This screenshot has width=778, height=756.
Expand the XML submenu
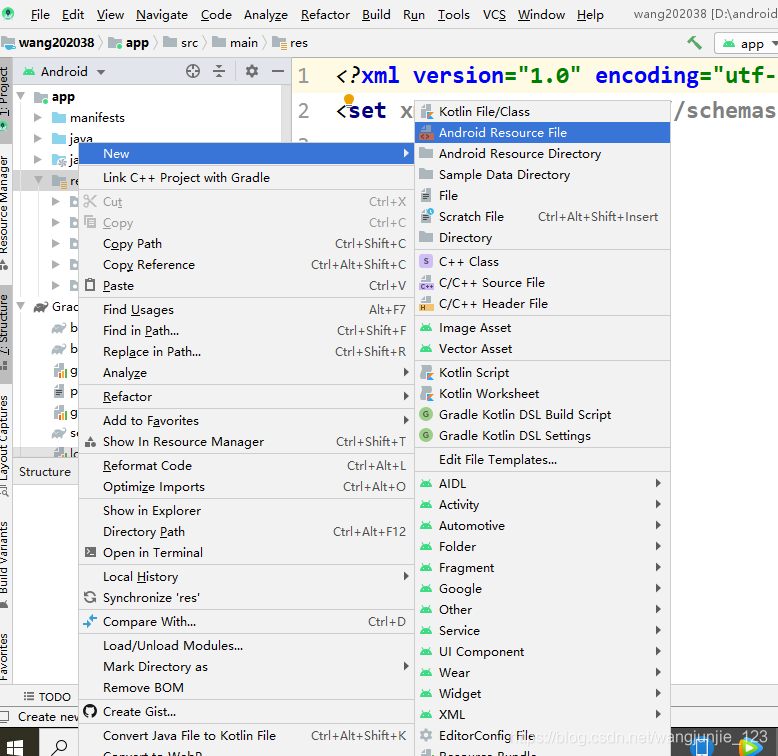click(542, 714)
